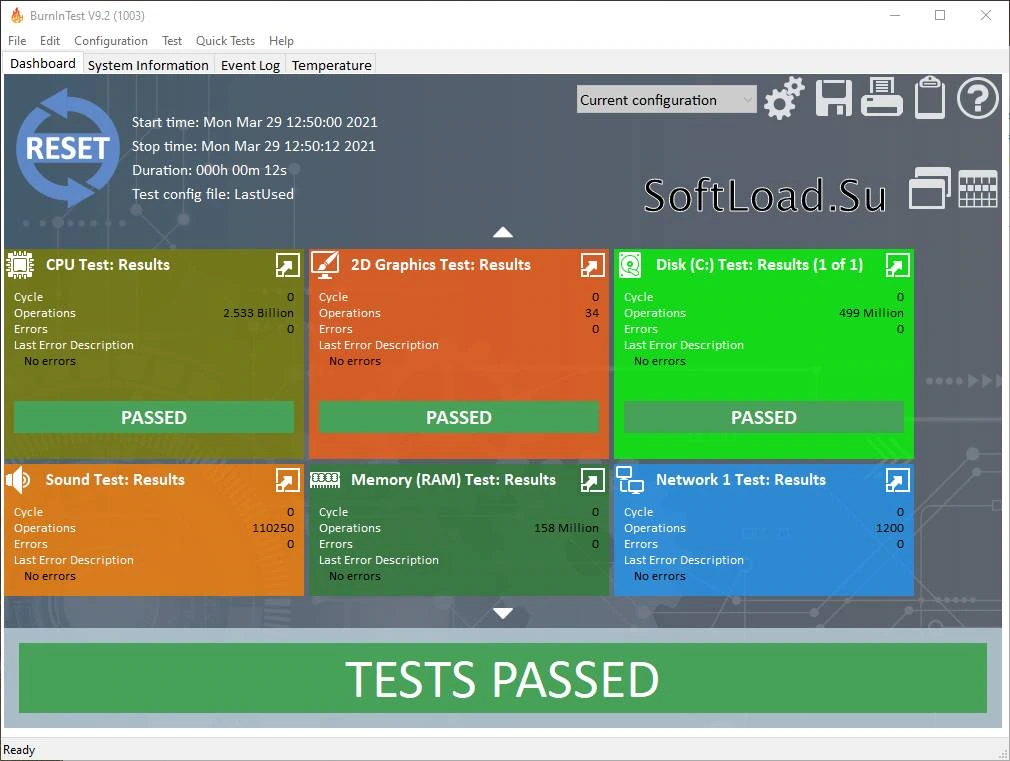Open test configuration gears icon
Screen dimensions: 1010x761
[784, 99]
